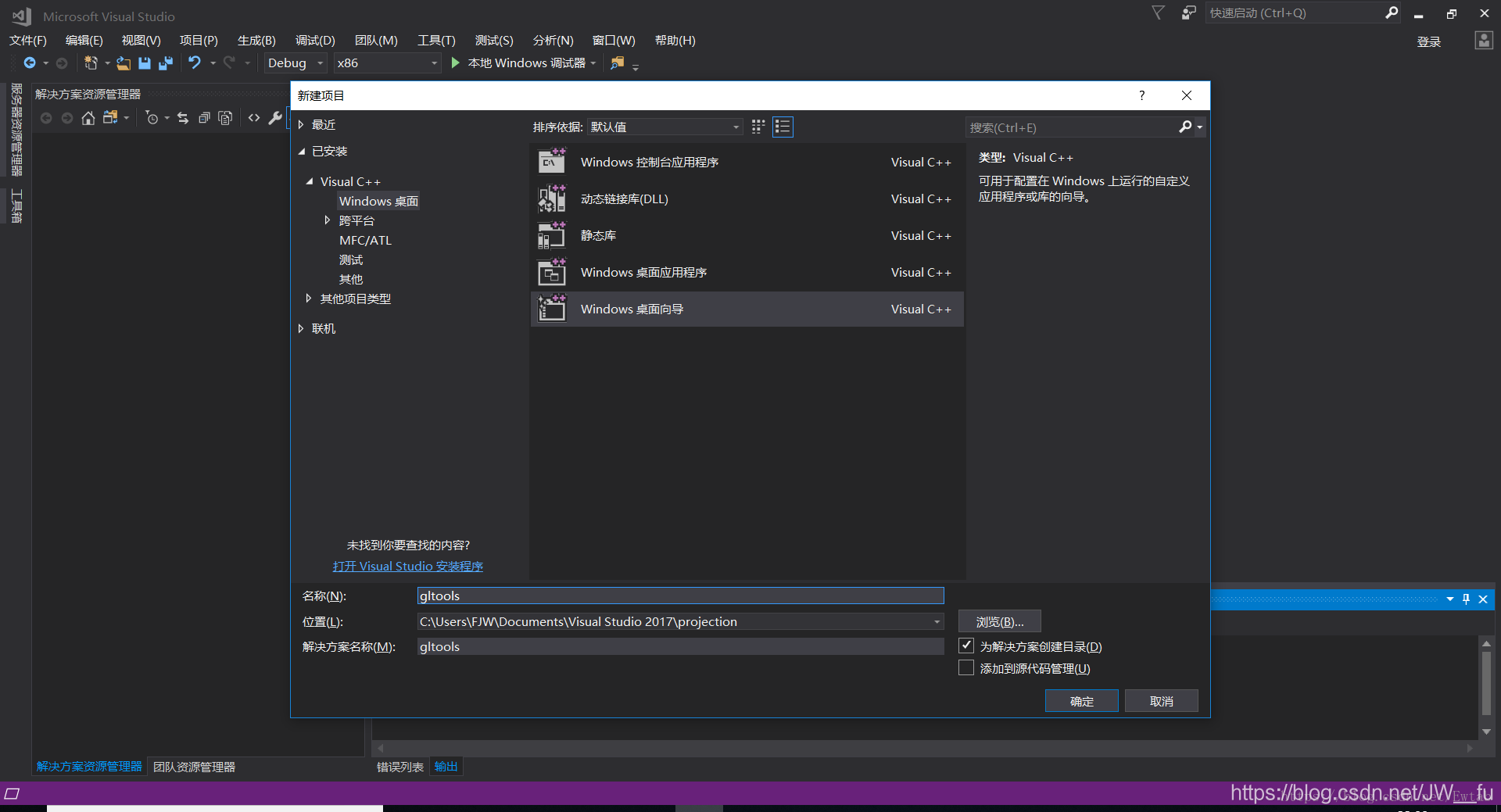Open the 服务器资源管理器 side tab
Viewport: 1501px width, 812px height.
pos(16,130)
